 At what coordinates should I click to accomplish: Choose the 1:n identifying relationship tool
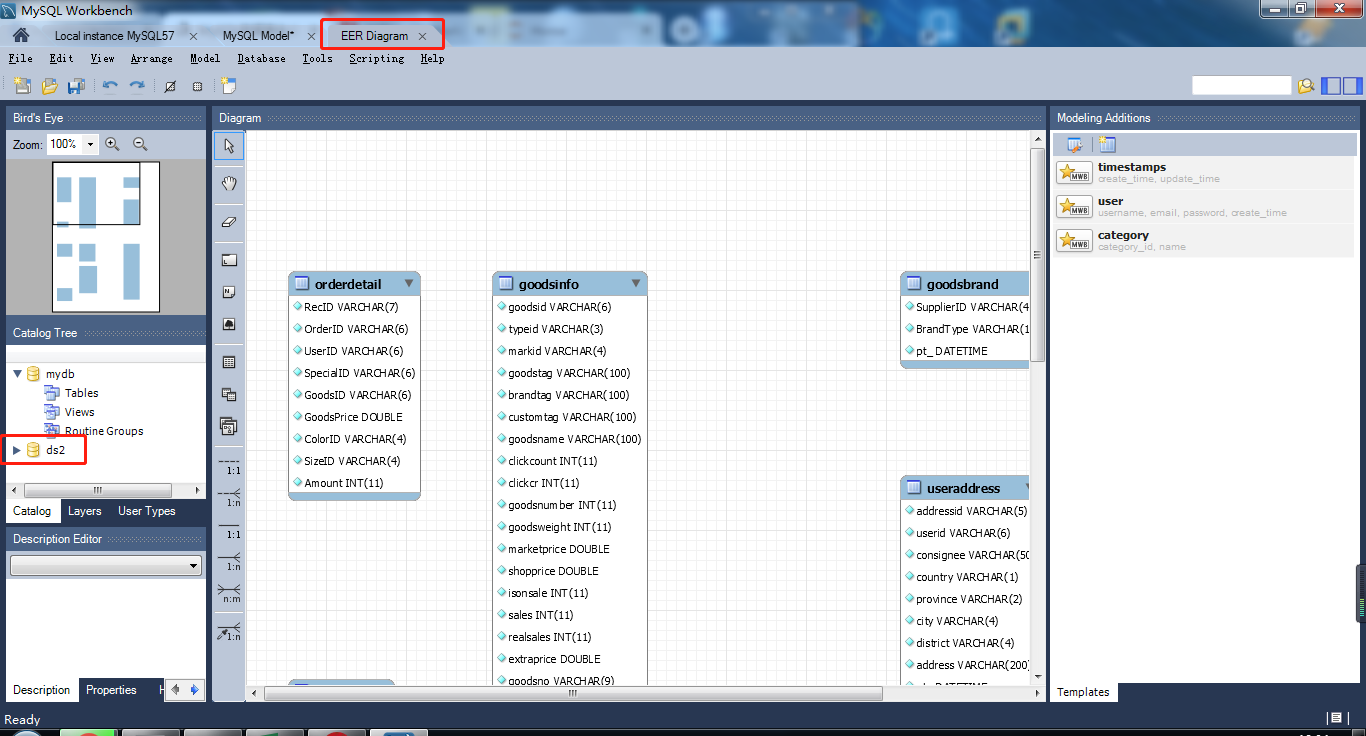(x=229, y=561)
